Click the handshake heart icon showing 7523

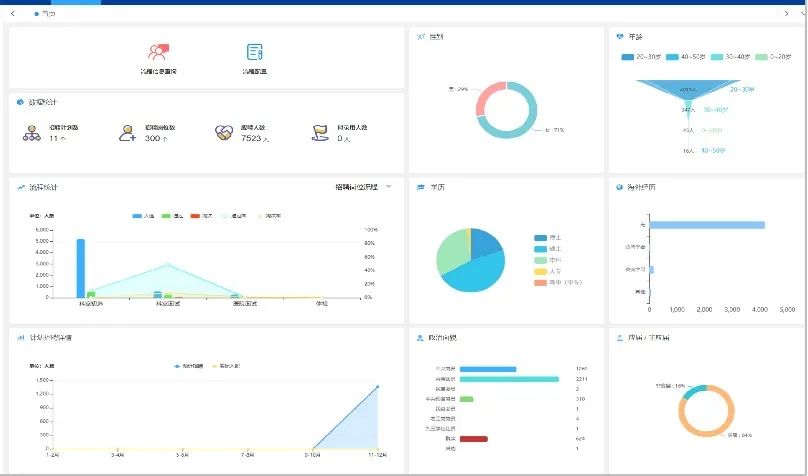click(x=223, y=132)
